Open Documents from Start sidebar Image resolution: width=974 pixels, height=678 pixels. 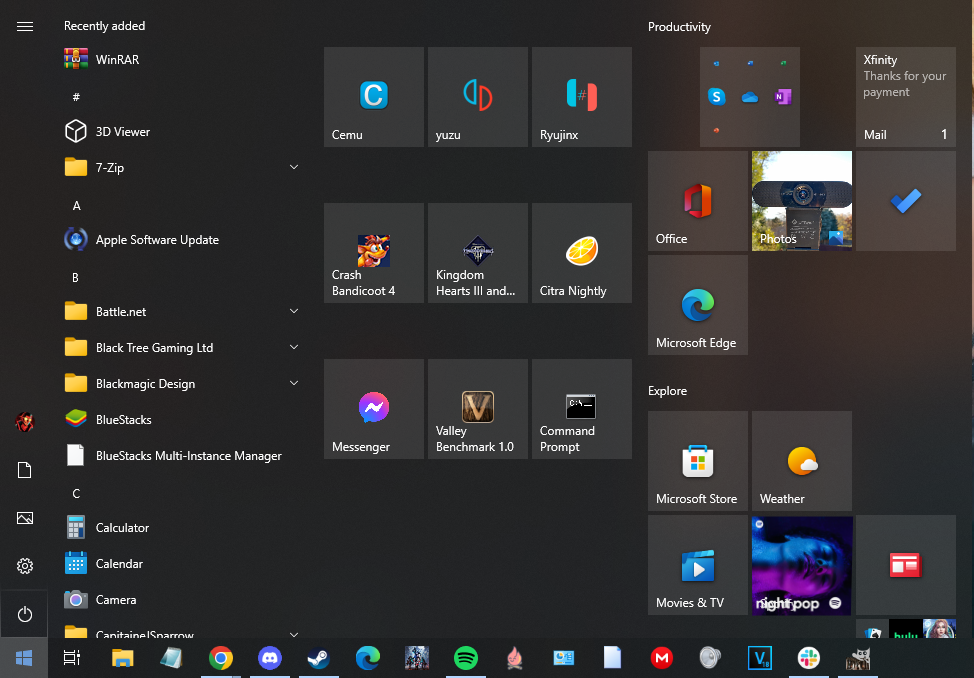24,470
